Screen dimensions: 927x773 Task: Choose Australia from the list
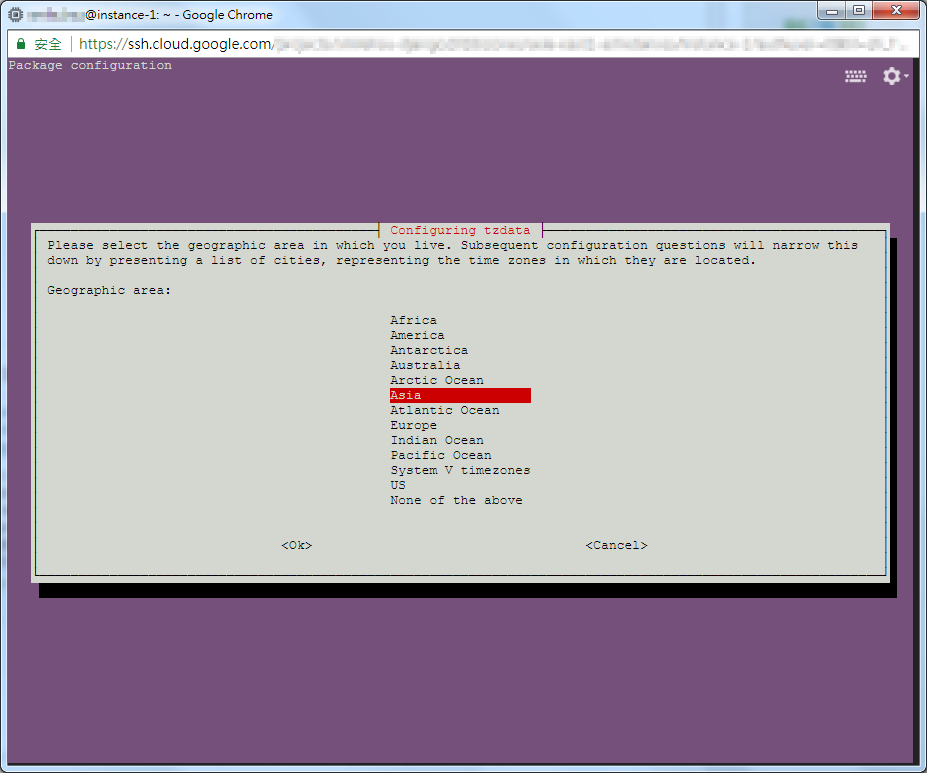(x=425, y=365)
